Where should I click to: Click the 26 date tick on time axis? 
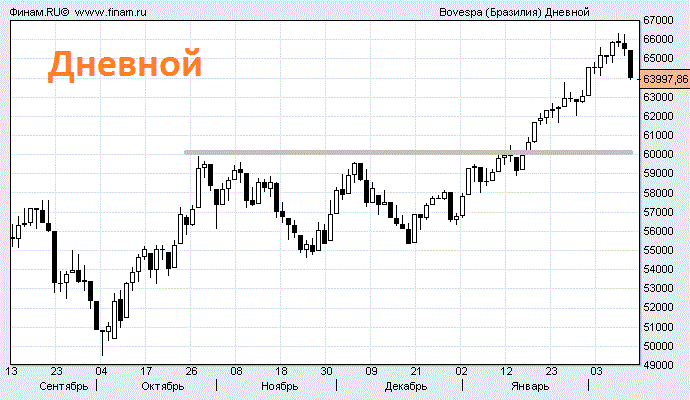[x=190, y=372]
